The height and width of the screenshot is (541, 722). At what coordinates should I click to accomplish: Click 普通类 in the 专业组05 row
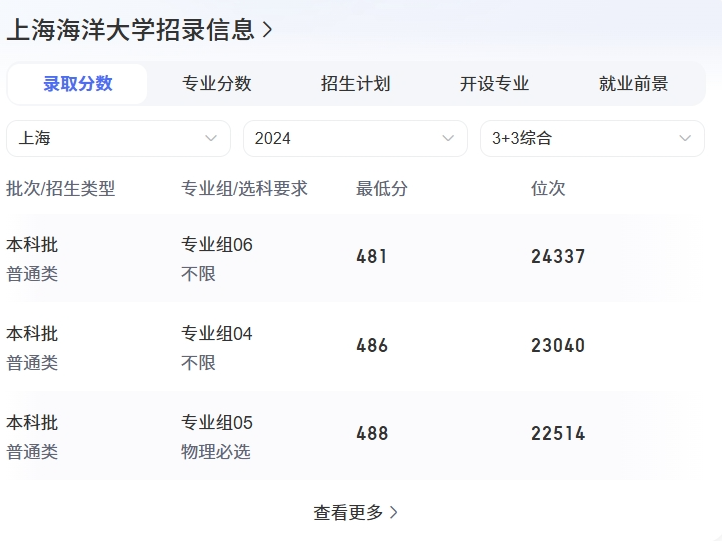coord(32,452)
